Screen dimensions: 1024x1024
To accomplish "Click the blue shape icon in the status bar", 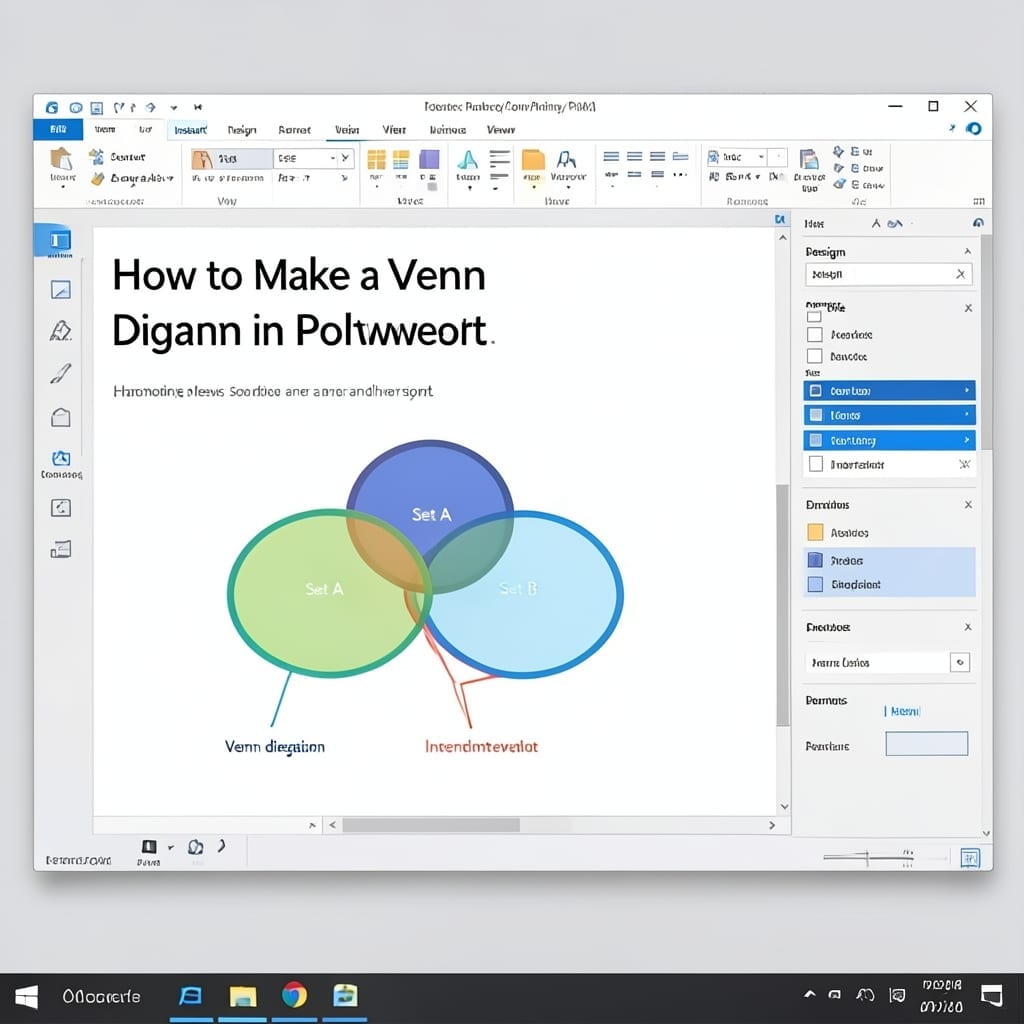I will pos(195,847).
